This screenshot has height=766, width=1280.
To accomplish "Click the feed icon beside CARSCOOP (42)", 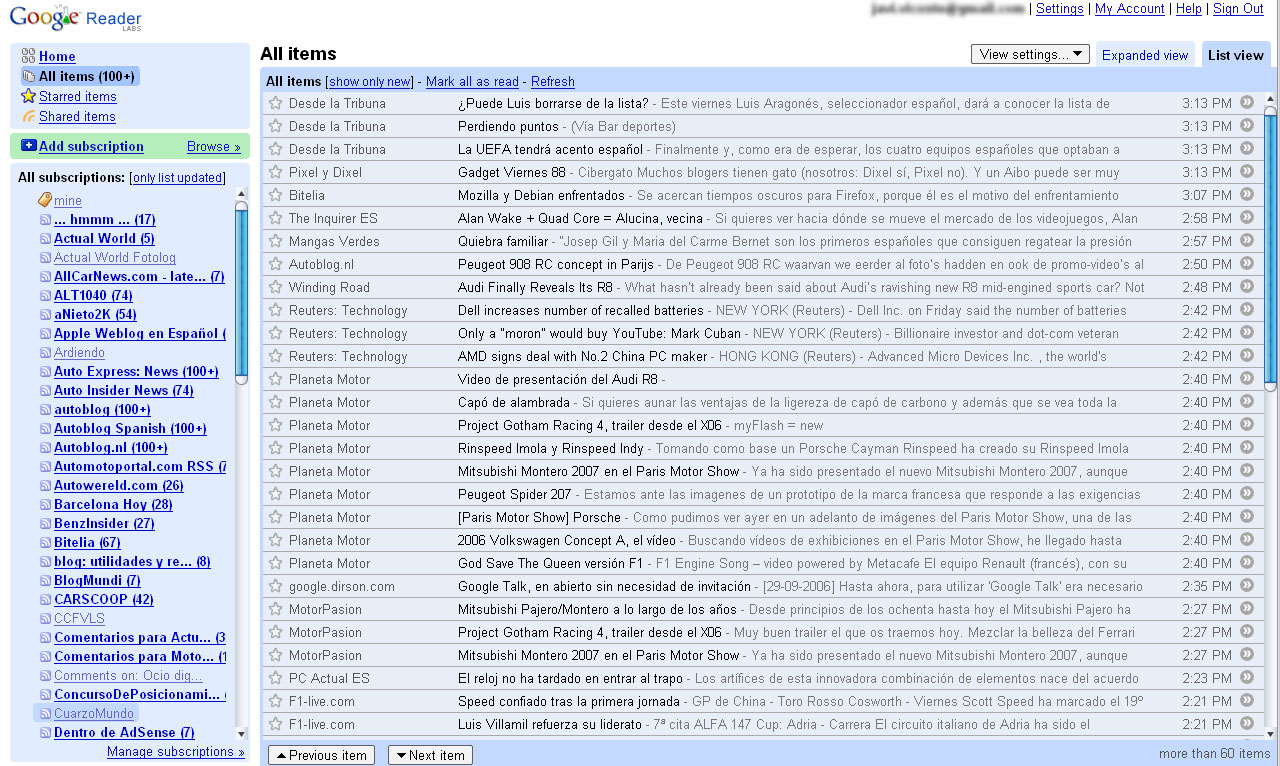I will [x=45, y=599].
